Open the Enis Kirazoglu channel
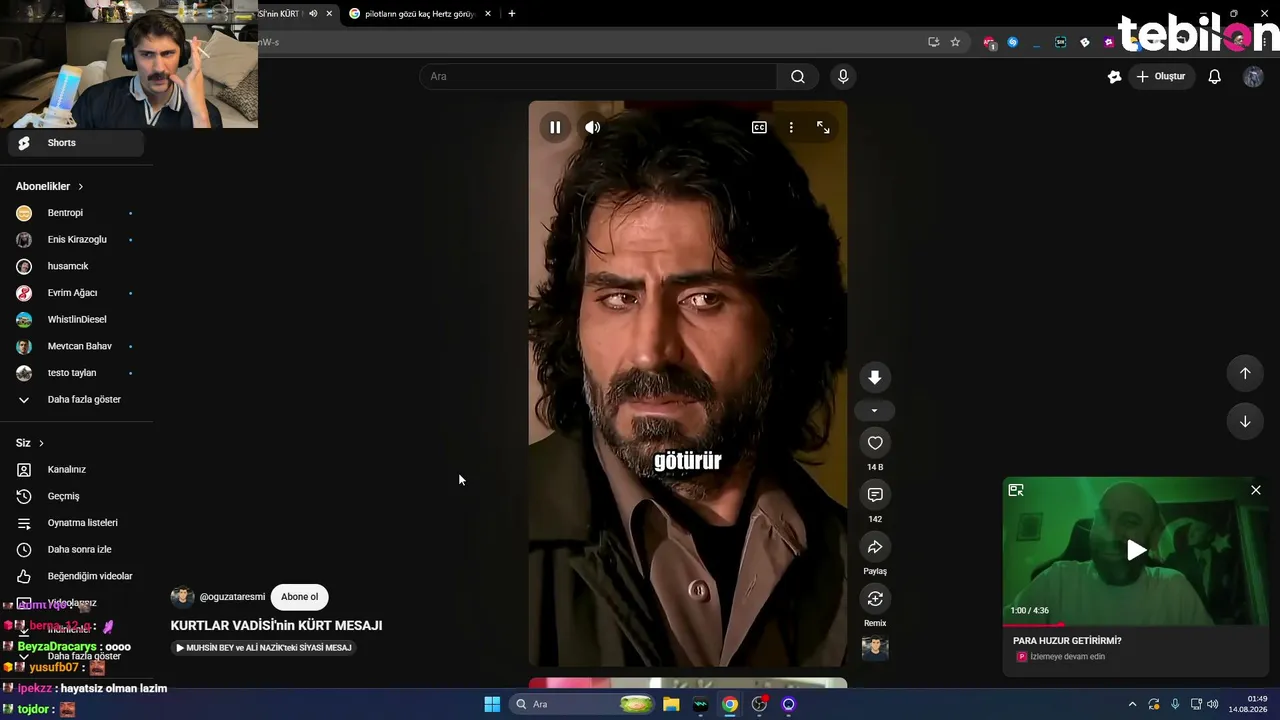The height and width of the screenshot is (720, 1280). tap(76, 240)
